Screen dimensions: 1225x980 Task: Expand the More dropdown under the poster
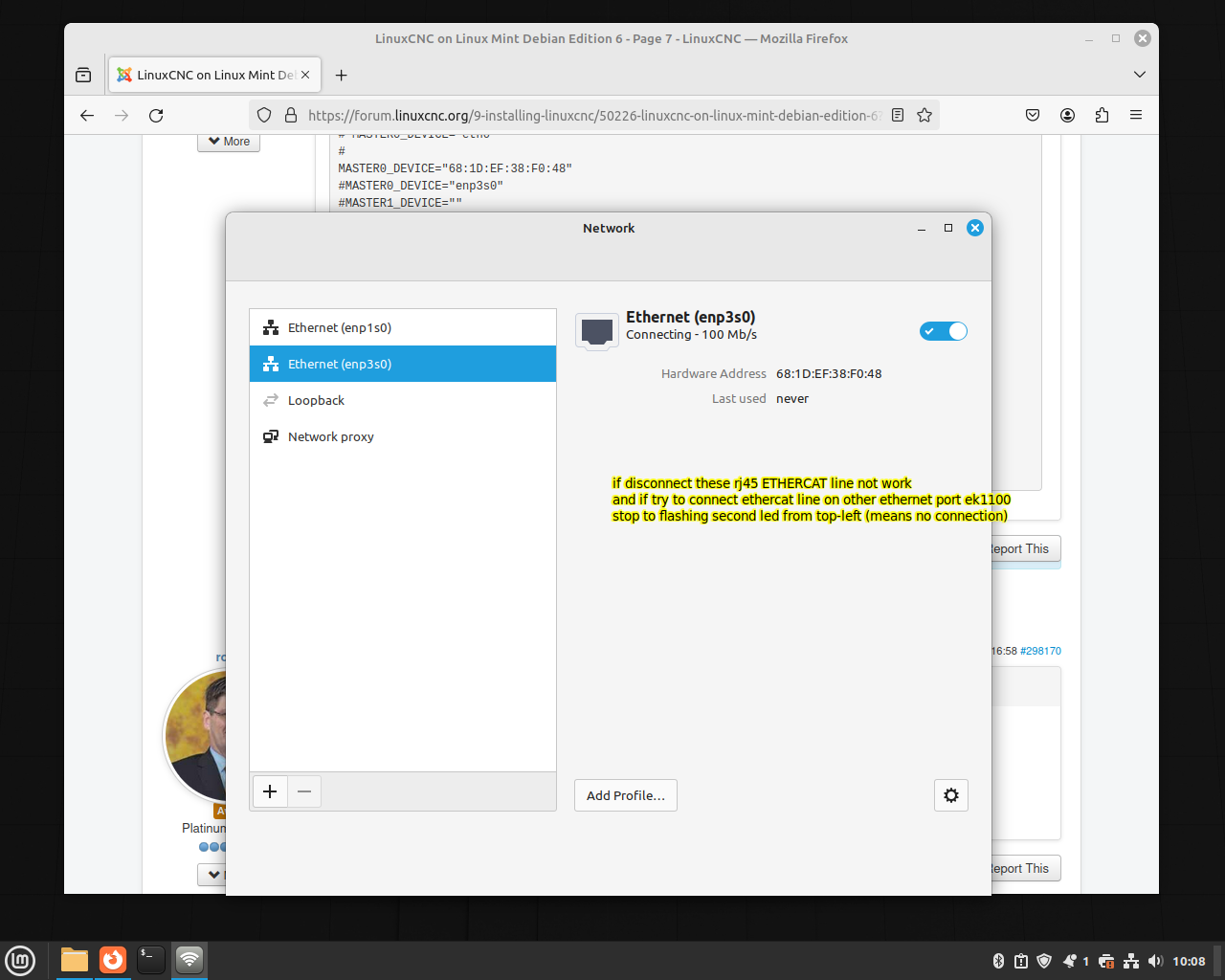(x=229, y=142)
